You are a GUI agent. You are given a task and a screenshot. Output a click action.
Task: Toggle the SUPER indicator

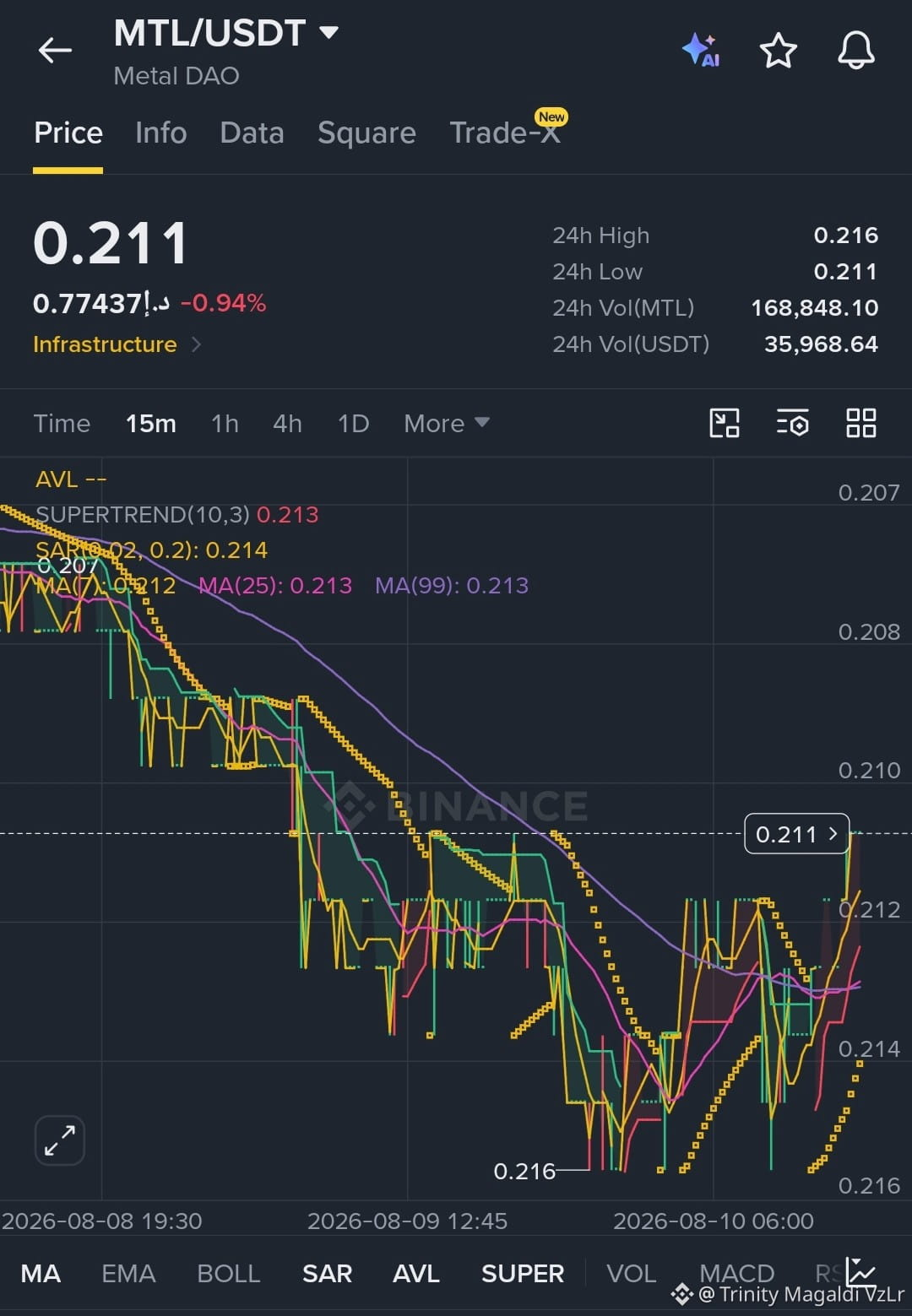point(523,1273)
